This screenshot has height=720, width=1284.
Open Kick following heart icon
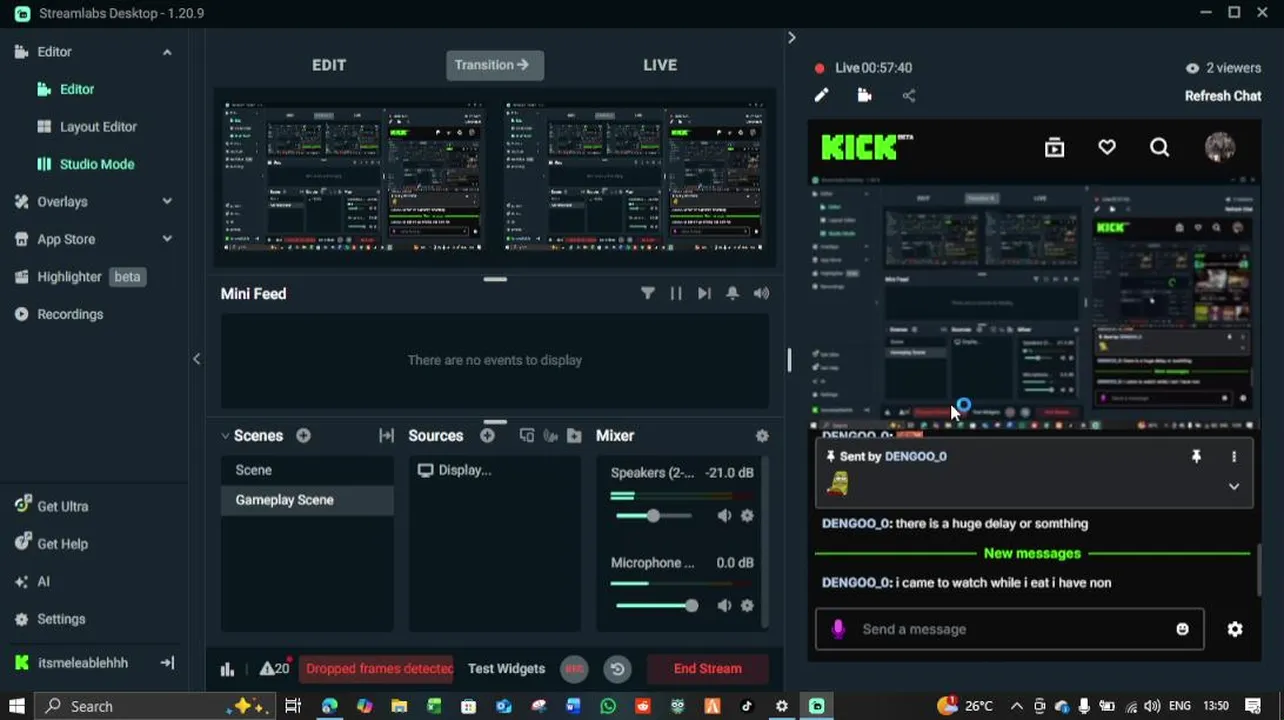[x=1107, y=148]
